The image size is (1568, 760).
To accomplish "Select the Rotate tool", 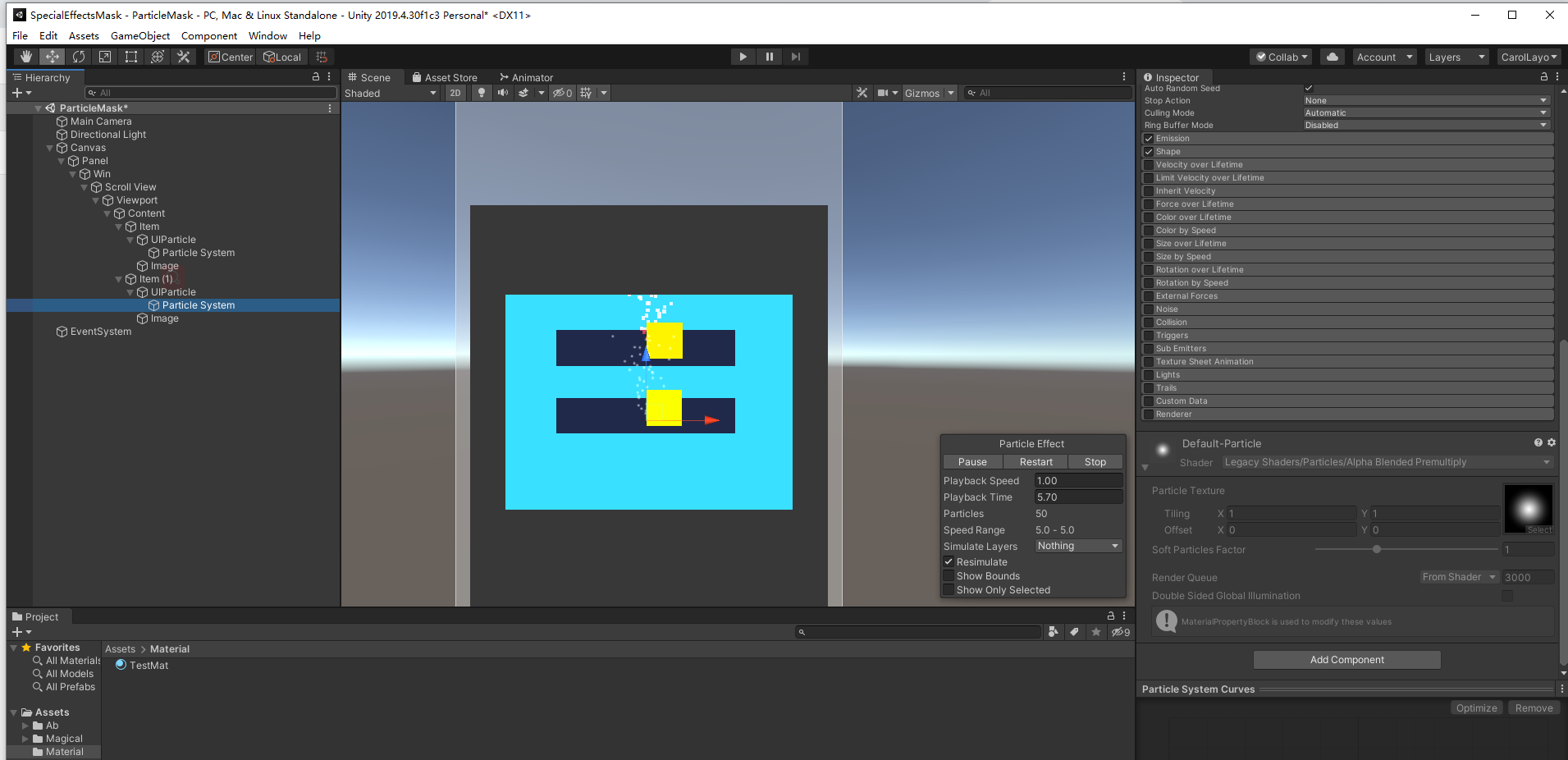I will (79, 57).
